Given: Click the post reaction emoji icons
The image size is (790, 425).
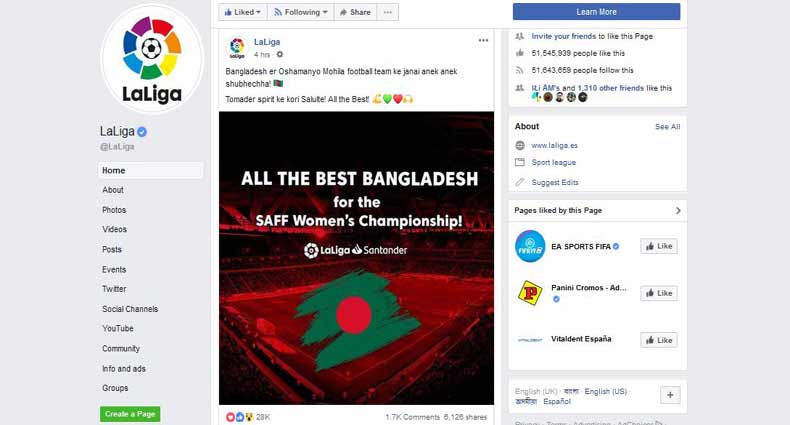Looking at the screenshot, I should [x=240, y=416].
